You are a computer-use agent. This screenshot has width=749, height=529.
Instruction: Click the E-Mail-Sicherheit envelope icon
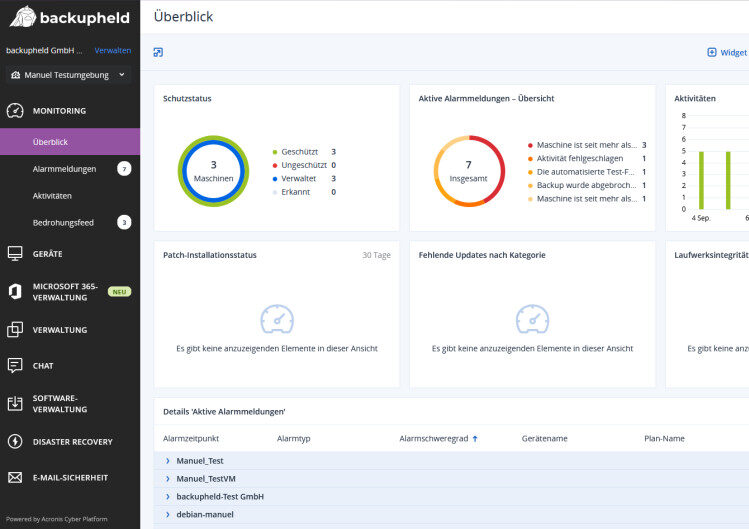click(15, 478)
